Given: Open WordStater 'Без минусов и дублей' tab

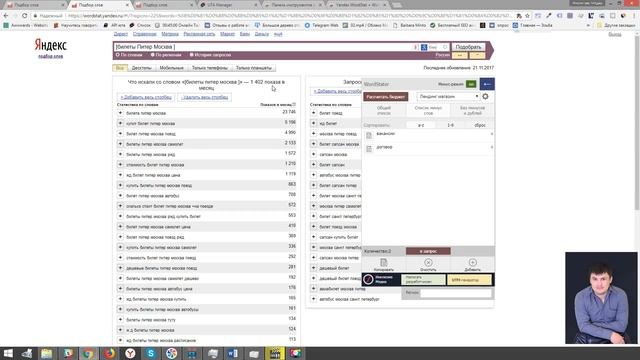Looking at the screenshot, I should pos(472,110).
